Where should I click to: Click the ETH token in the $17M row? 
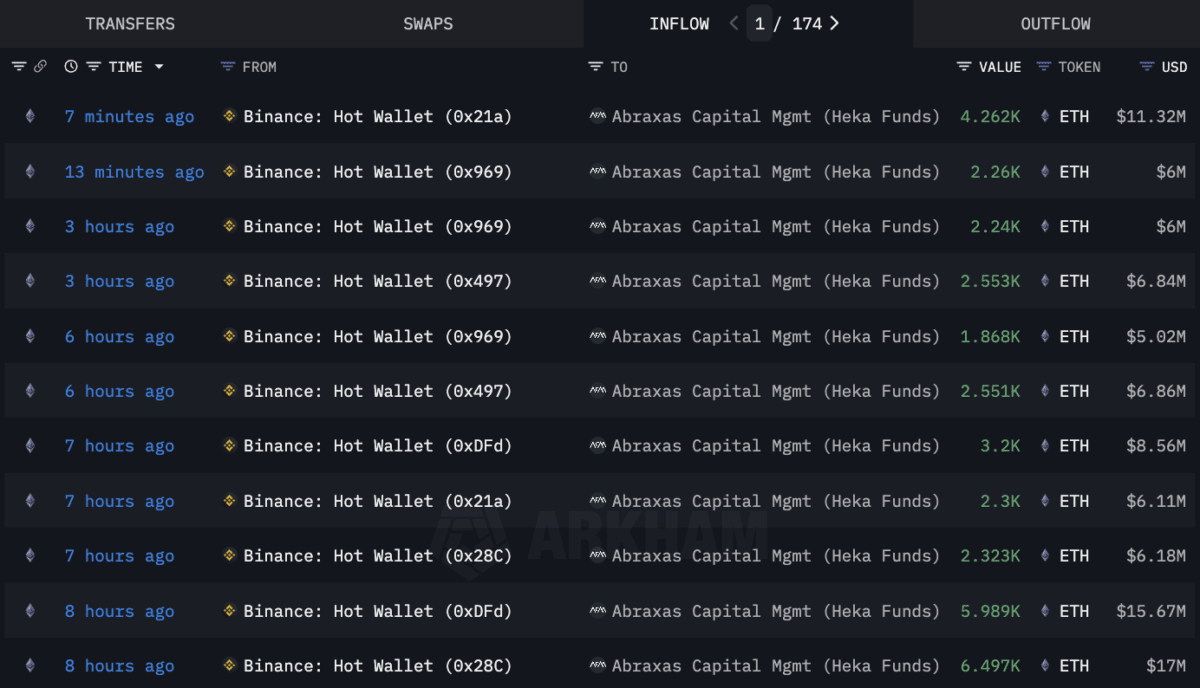pyautogui.click(x=1073, y=666)
